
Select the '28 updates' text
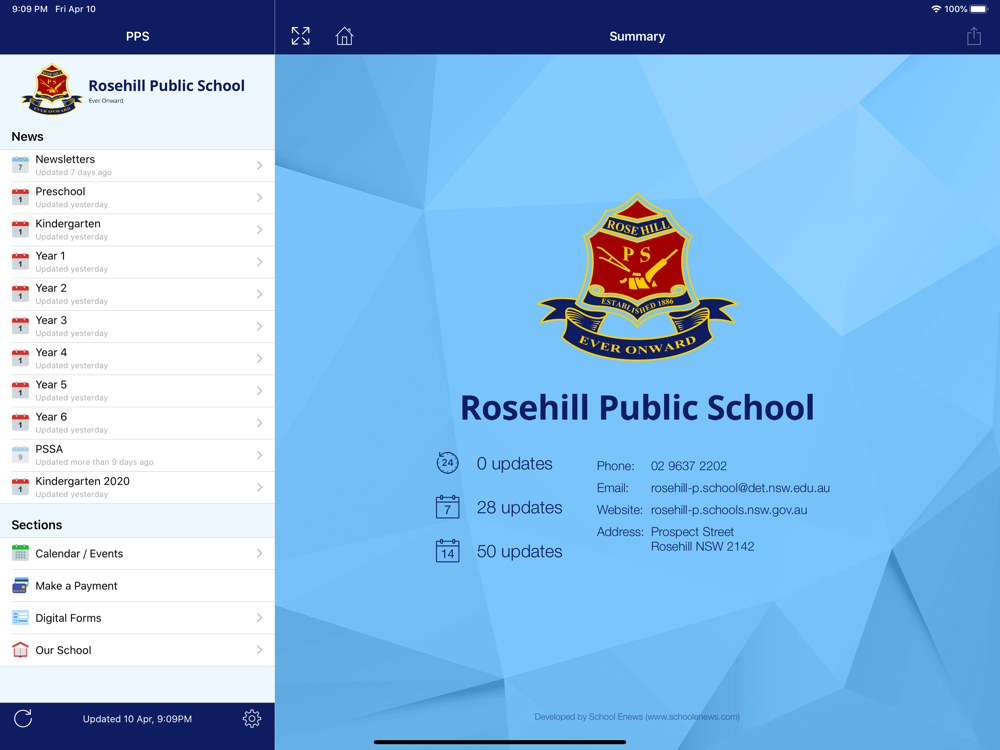(519, 507)
